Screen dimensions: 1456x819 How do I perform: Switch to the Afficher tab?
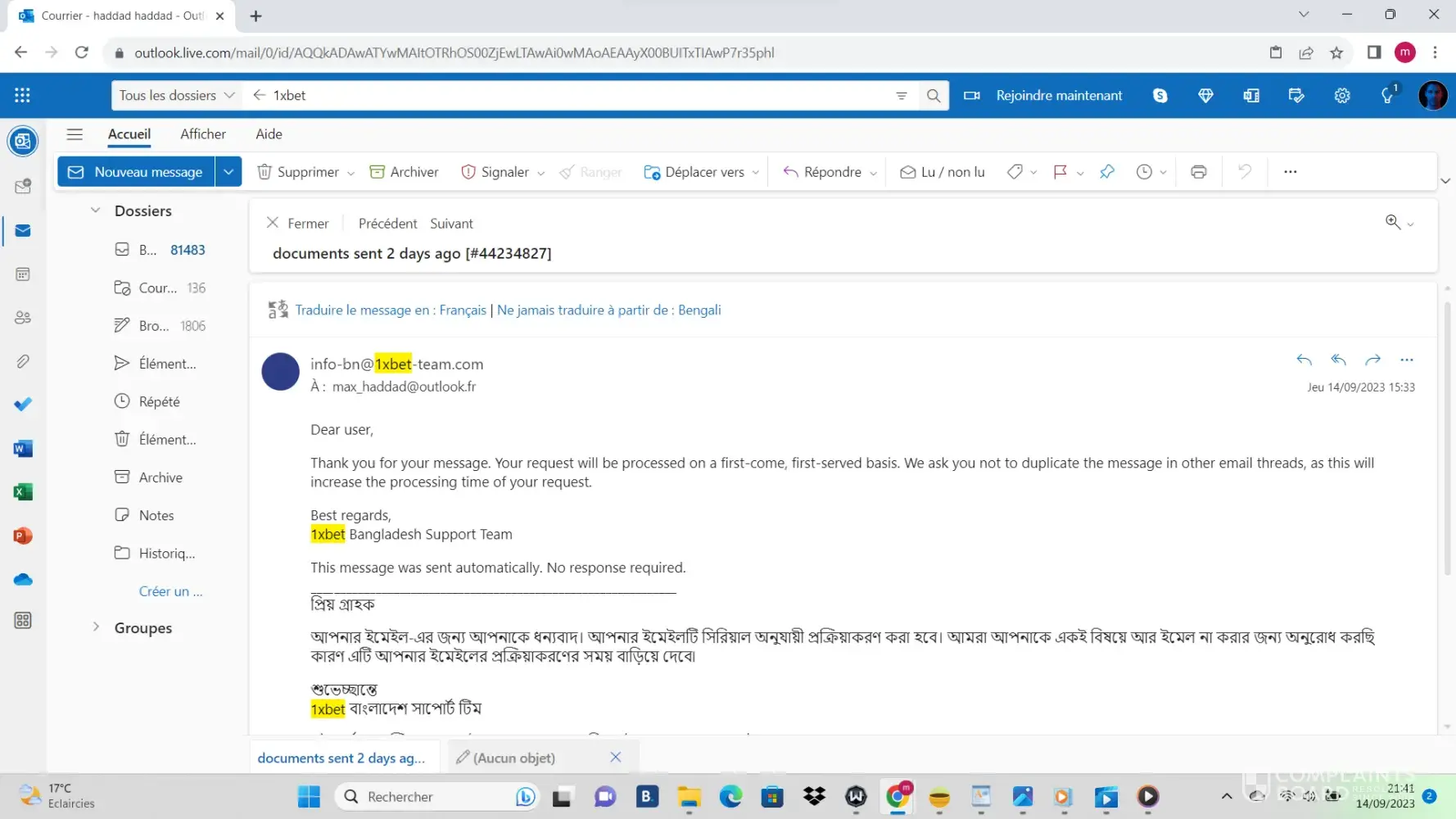(x=202, y=134)
